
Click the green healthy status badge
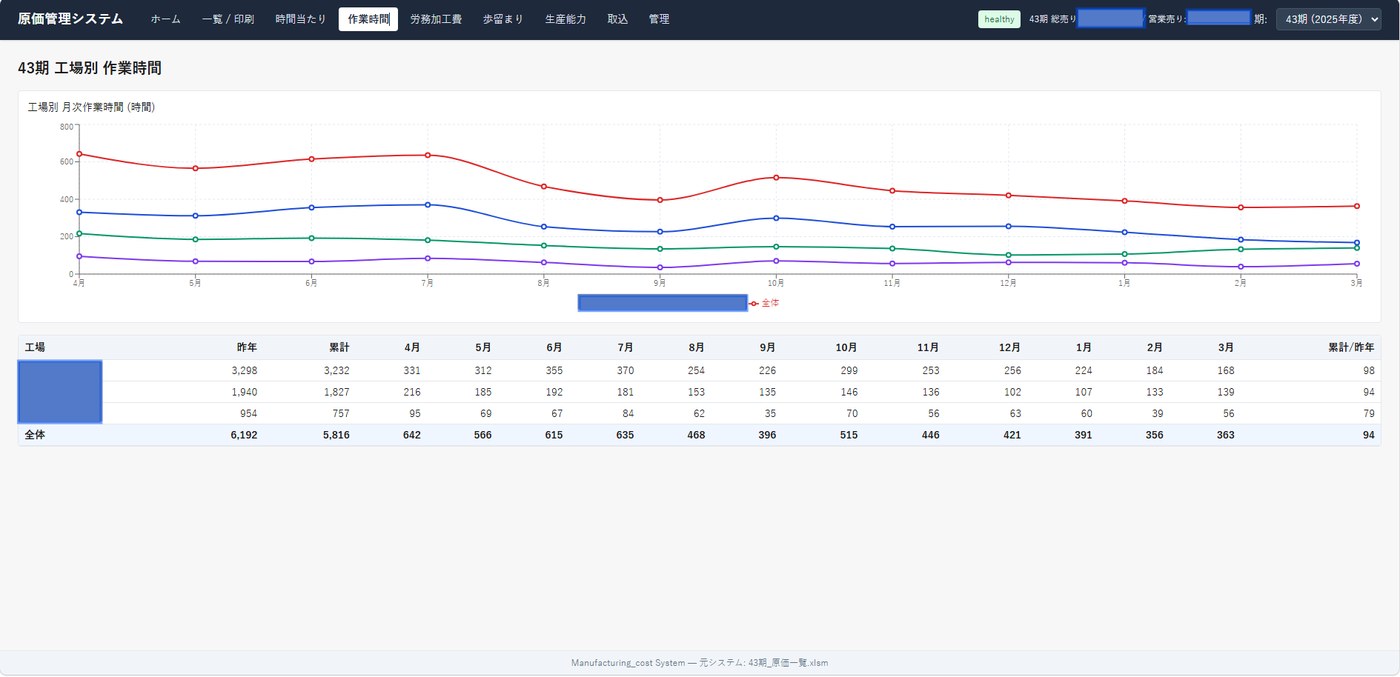pyautogui.click(x=999, y=19)
